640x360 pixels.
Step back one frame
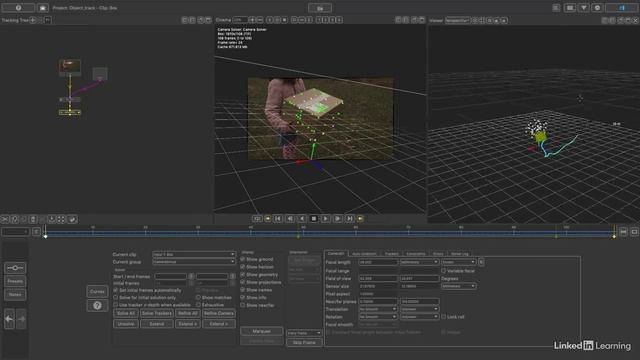pos(290,219)
